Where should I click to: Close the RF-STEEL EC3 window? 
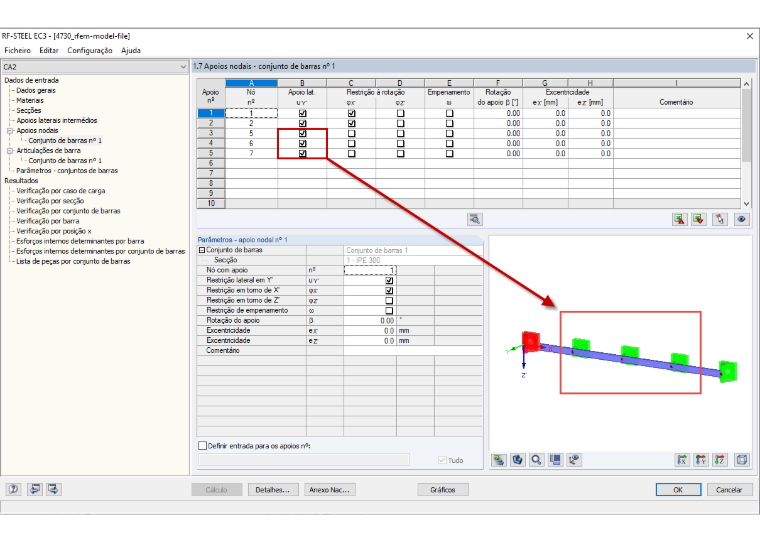(749, 36)
